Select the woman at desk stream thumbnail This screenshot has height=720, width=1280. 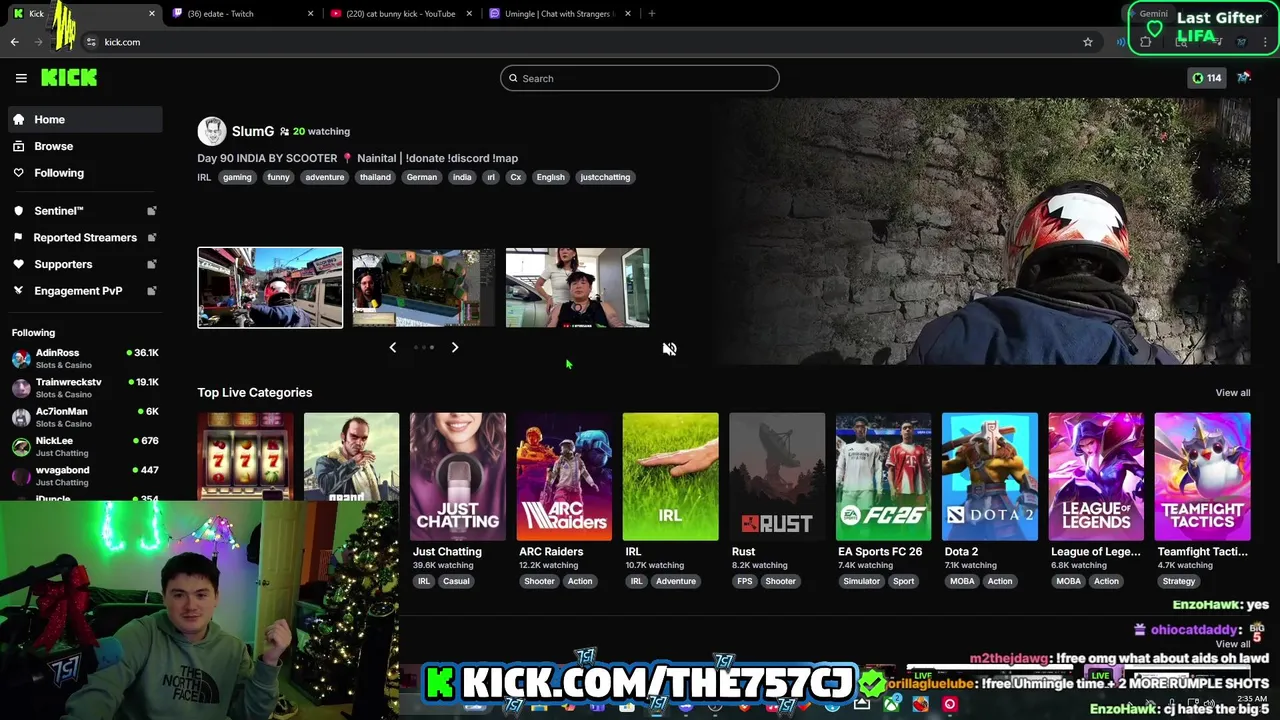click(x=577, y=288)
